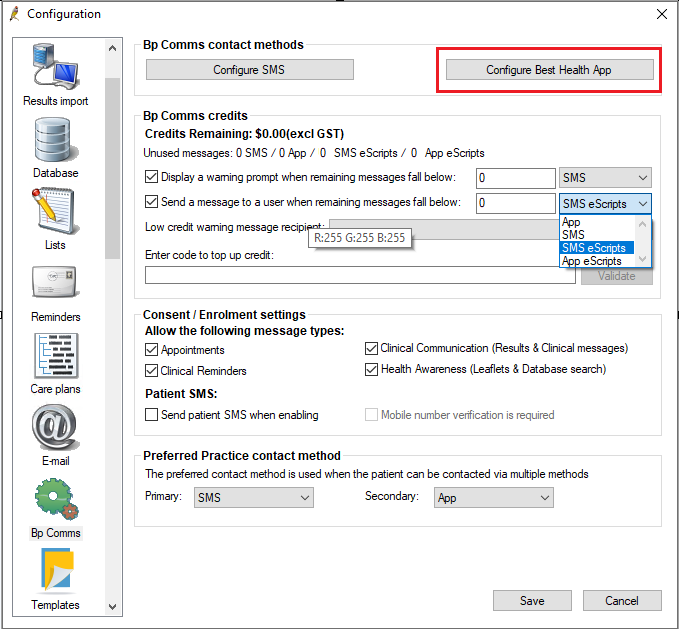Click dropdown list scroll up arrow
Screen dimensions: 679x629
643,224
